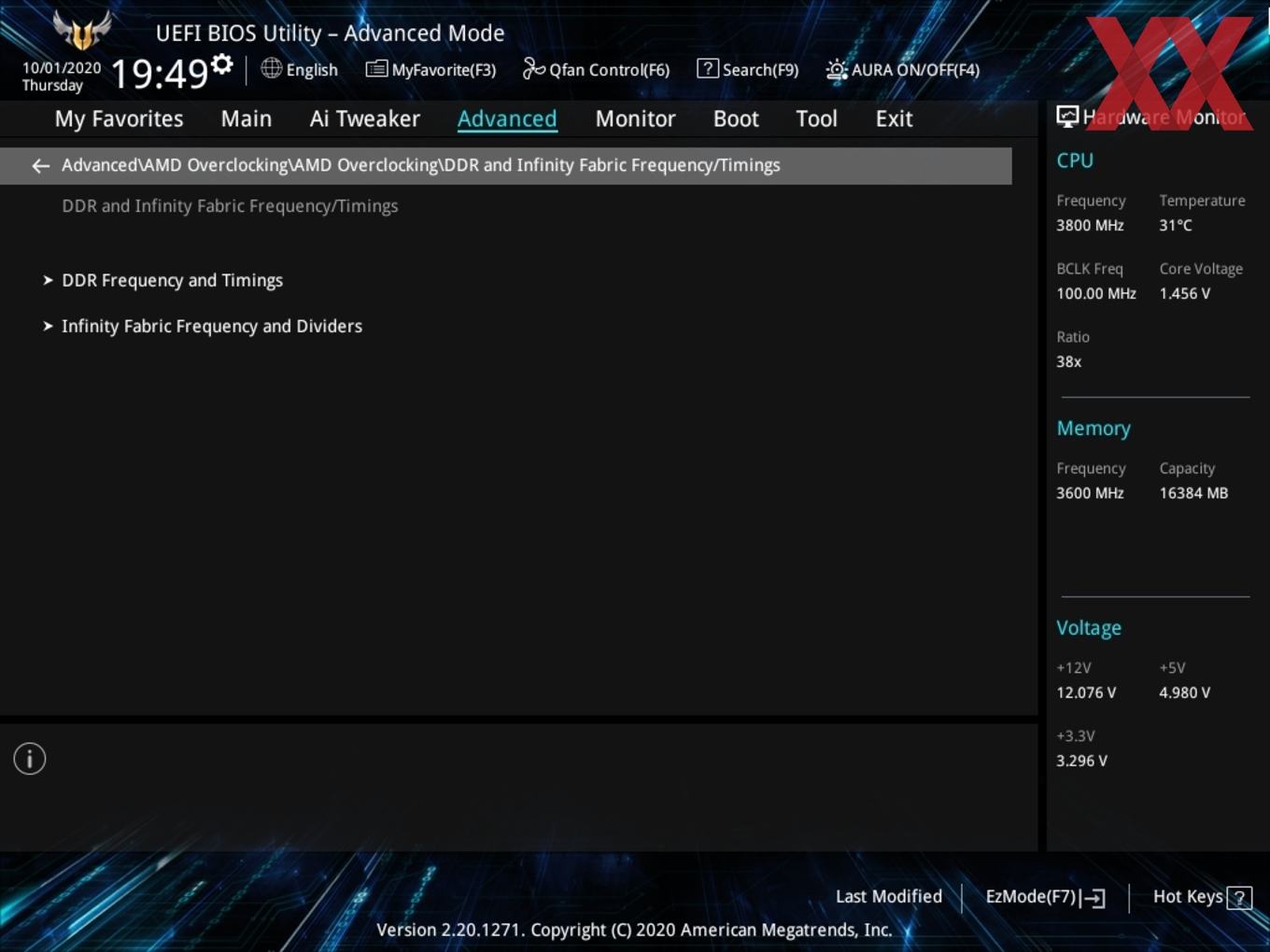Click the 10/01/2020 date text

point(62,68)
